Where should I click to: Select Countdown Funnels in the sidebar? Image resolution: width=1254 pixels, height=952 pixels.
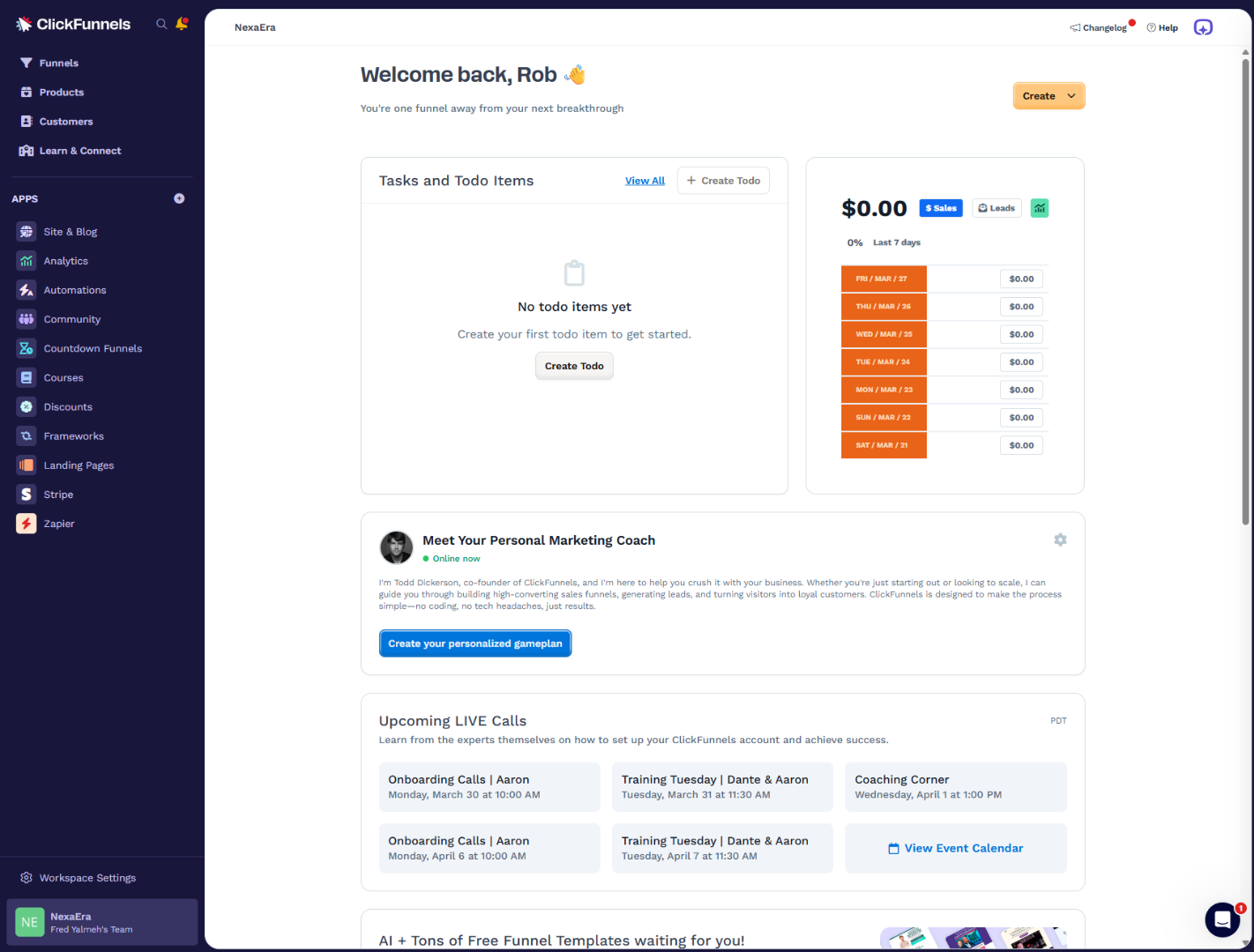pyautogui.click(x=92, y=347)
